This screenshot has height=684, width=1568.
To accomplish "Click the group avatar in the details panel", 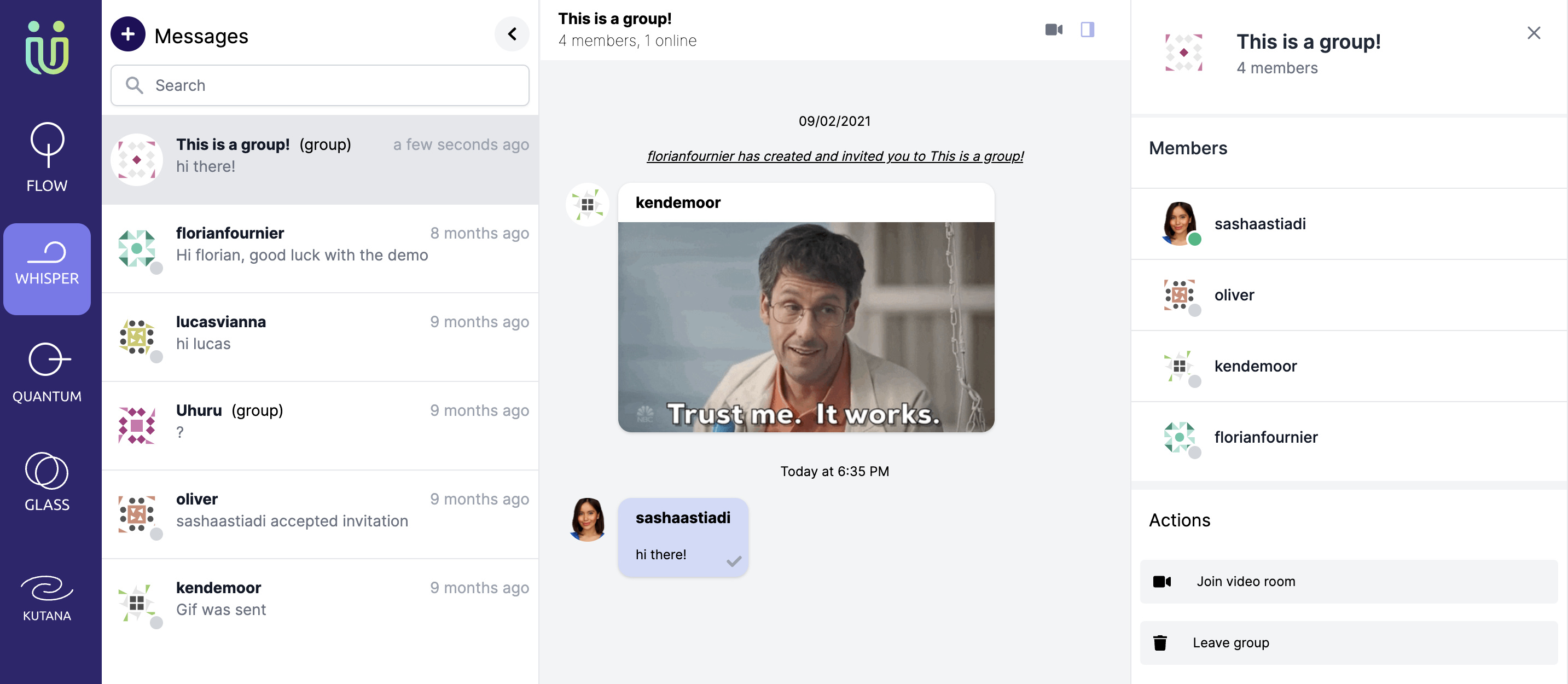I will point(1183,53).
